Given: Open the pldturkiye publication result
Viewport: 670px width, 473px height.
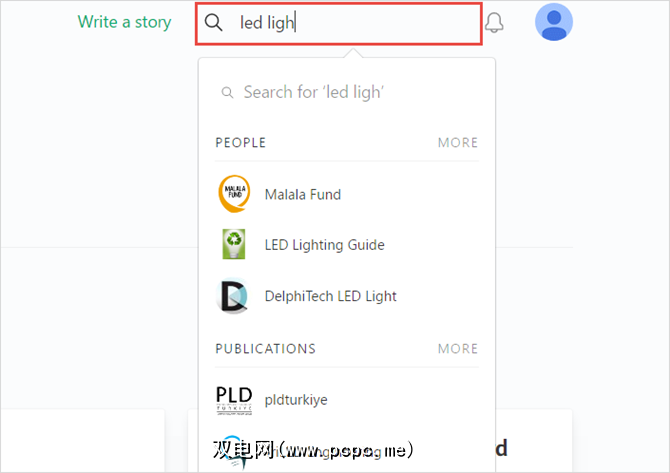Looking at the screenshot, I should pos(296,399).
